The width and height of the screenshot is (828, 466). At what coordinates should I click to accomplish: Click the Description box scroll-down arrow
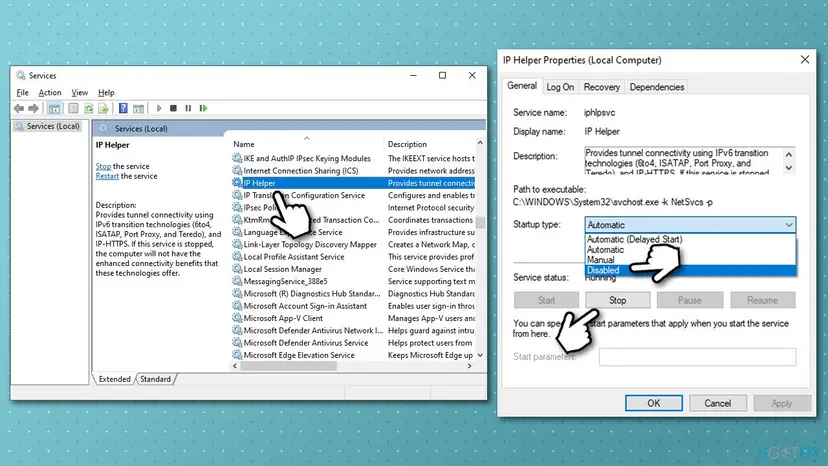[789, 168]
